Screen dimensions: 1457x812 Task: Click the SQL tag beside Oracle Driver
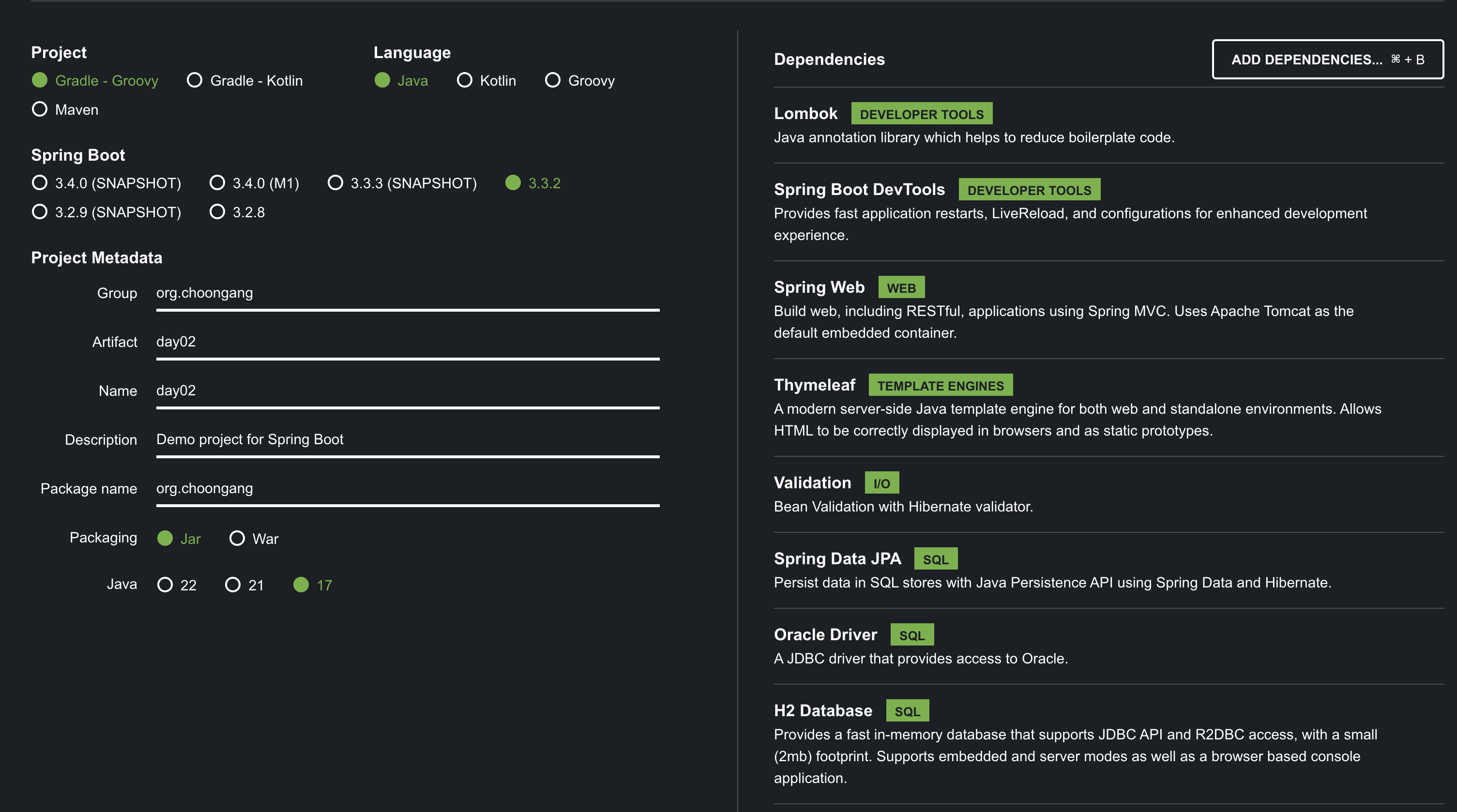tap(912, 634)
